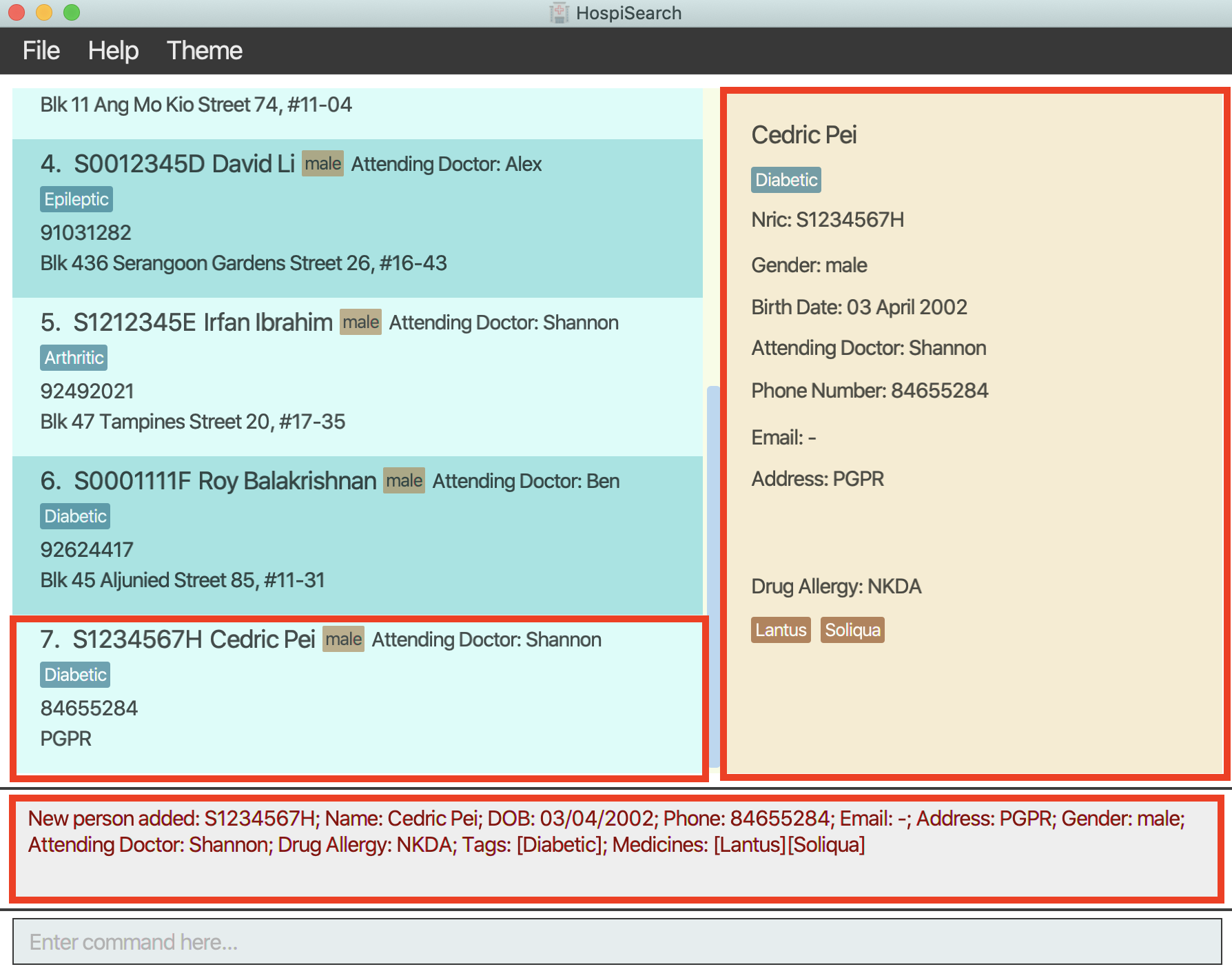Click Address: PGPR in details panel
The width and height of the screenshot is (1232, 969).
coord(817,479)
